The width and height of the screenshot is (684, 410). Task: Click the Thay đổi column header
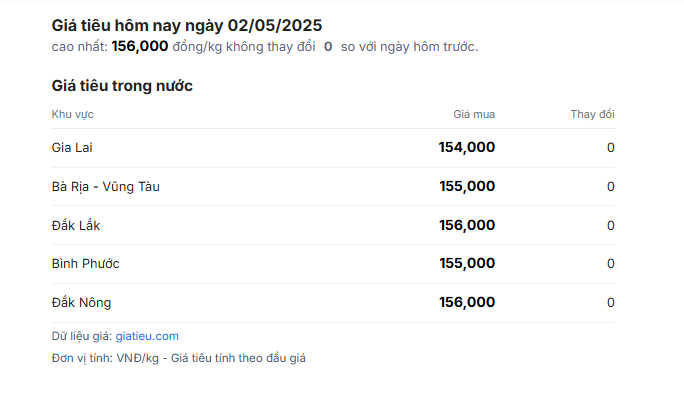click(x=592, y=114)
